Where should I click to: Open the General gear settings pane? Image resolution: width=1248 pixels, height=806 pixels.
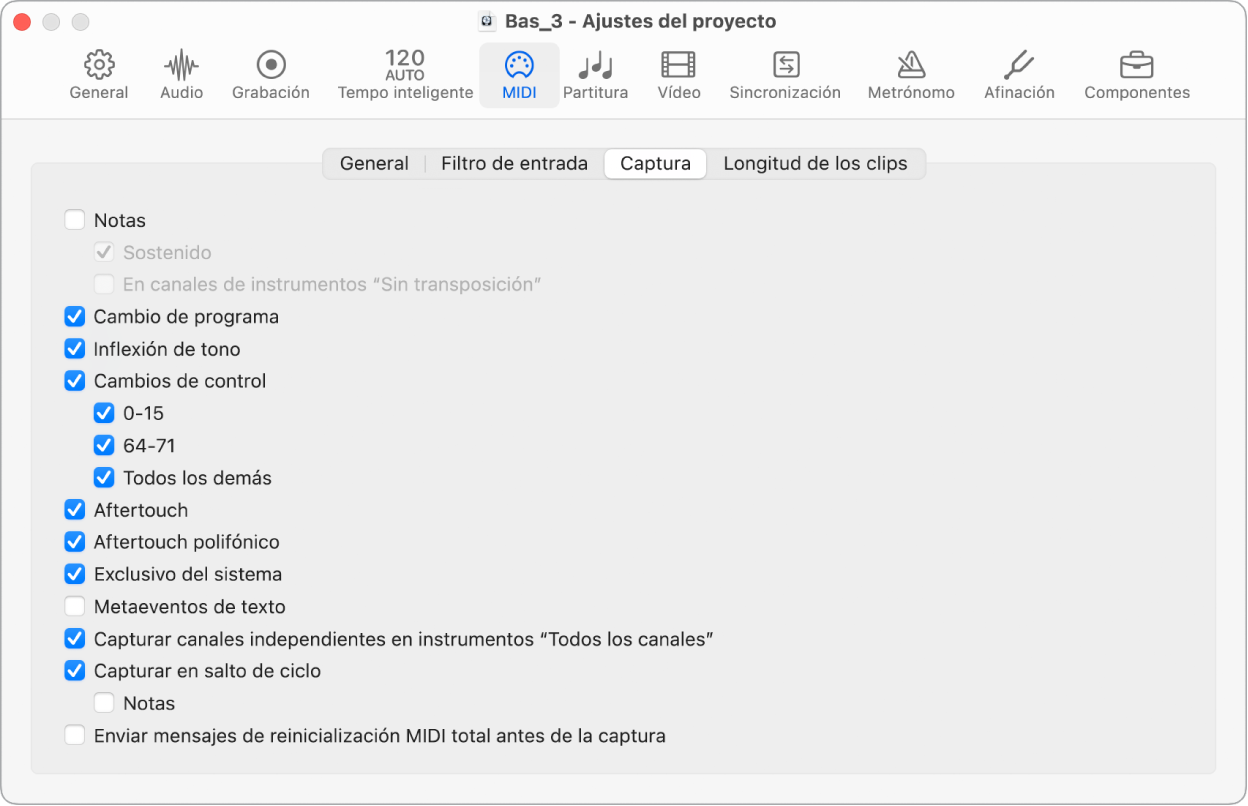98,76
